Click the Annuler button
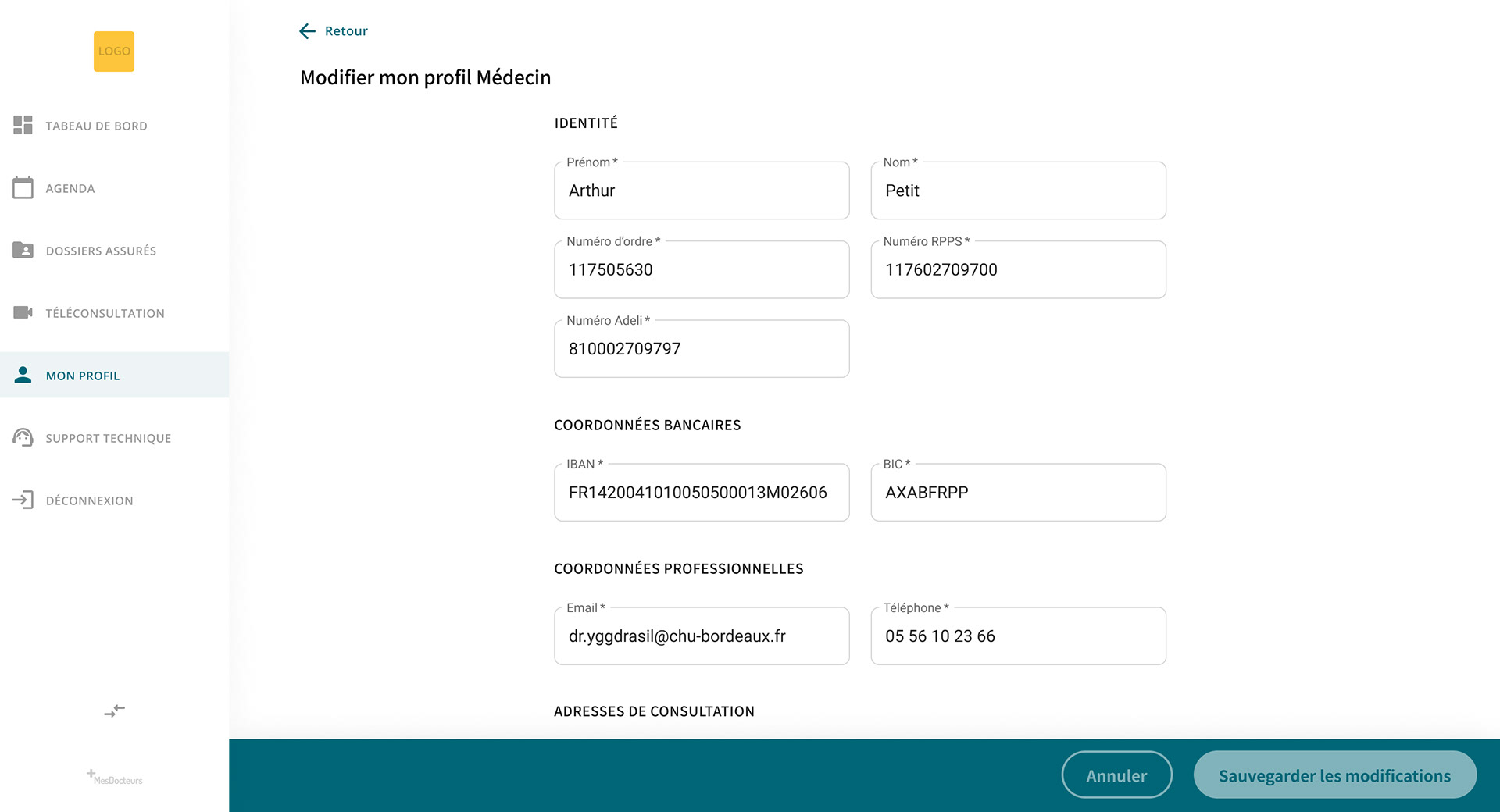The height and width of the screenshot is (812, 1500). coord(1116,775)
